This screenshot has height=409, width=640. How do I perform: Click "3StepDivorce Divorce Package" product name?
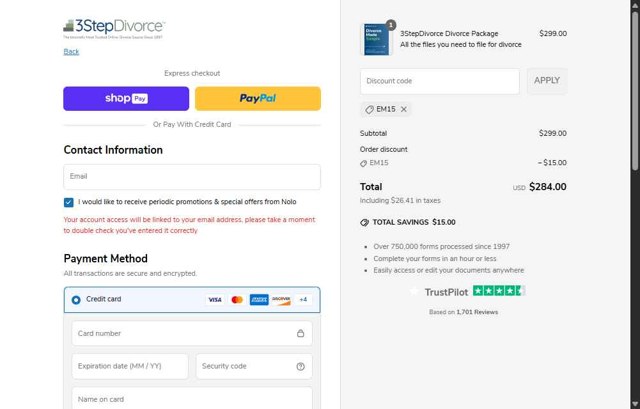click(449, 33)
